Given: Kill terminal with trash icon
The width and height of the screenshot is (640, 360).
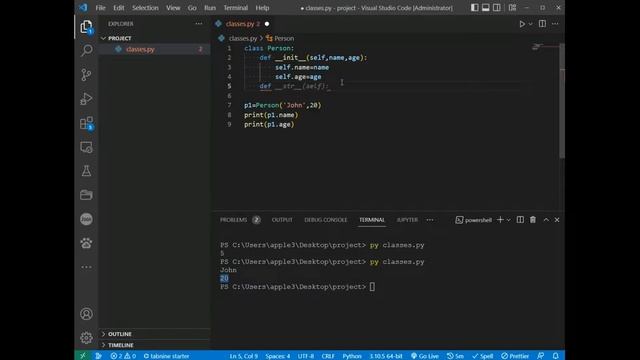Looking at the screenshot, I should [533, 220].
